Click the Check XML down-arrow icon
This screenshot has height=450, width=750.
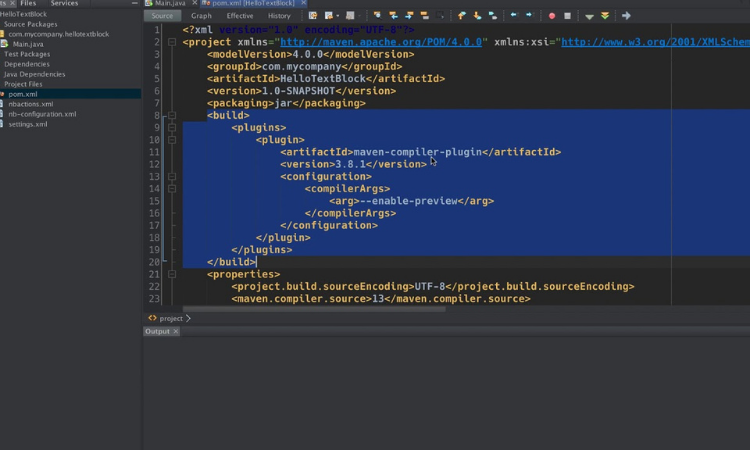click(x=589, y=16)
